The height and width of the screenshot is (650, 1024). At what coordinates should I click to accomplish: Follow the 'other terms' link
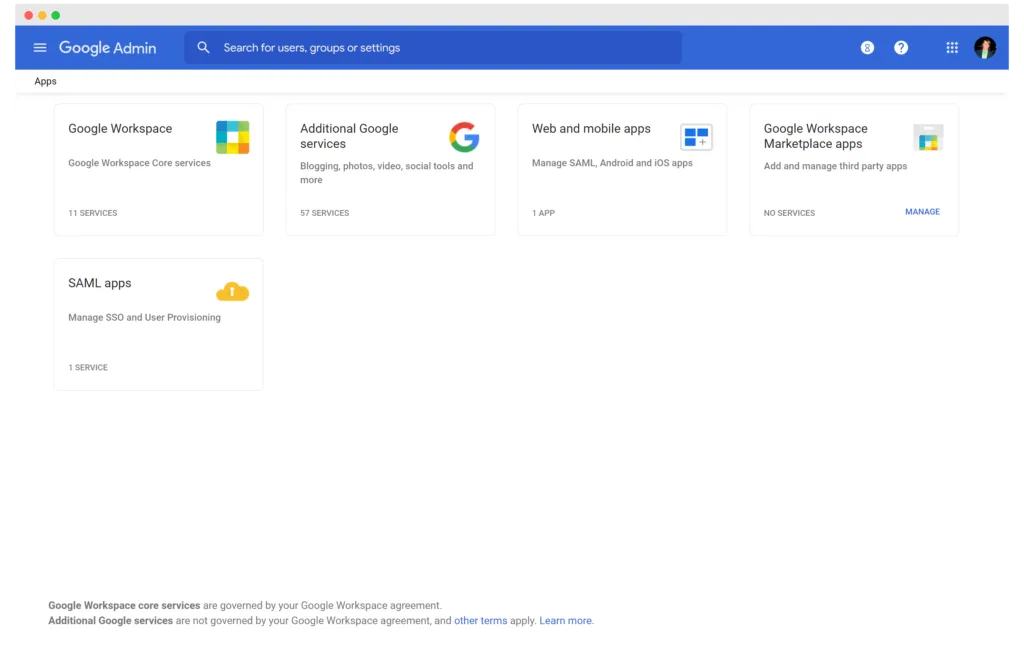pyautogui.click(x=480, y=621)
